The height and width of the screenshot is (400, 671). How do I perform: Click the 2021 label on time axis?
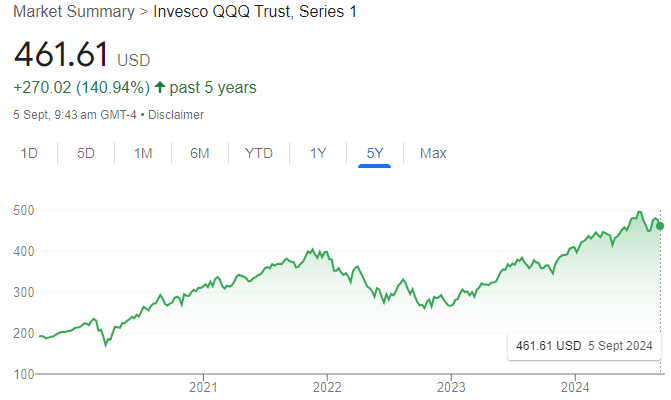tap(204, 386)
